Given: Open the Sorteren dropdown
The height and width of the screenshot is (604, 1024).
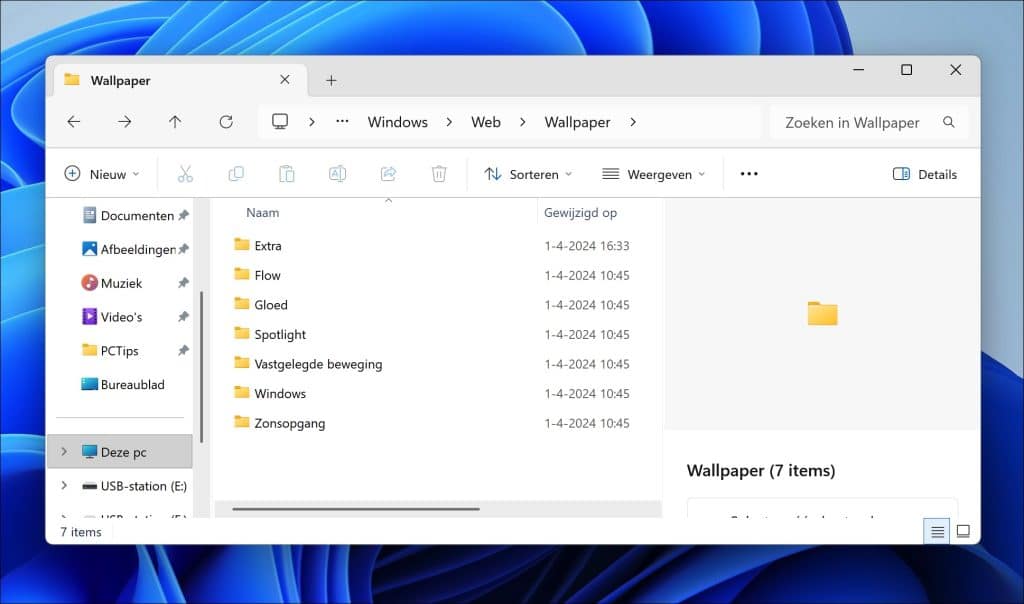Looking at the screenshot, I should [527, 173].
